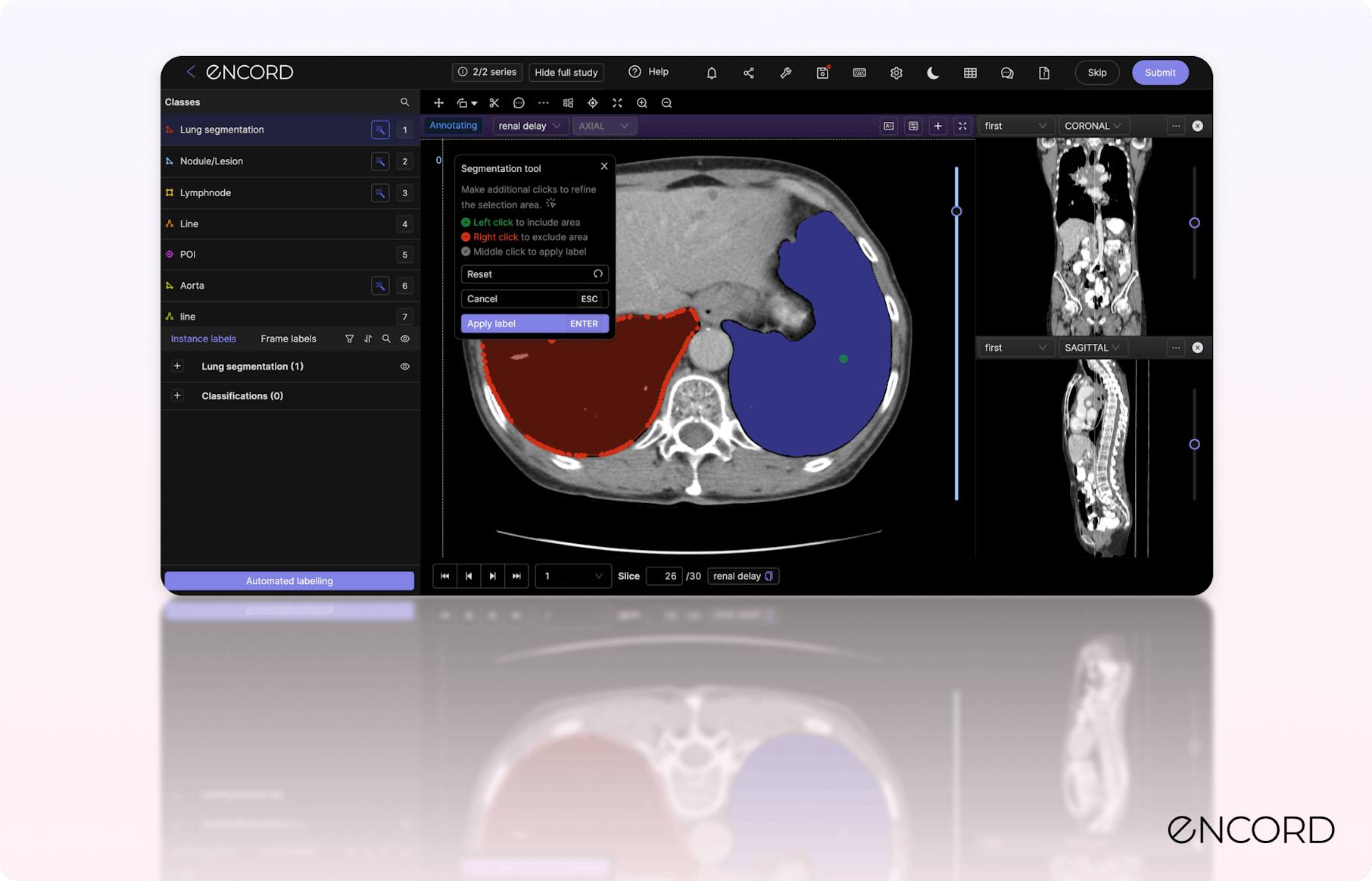
Task: Click the Automated labelling button
Action: point(288,580)
